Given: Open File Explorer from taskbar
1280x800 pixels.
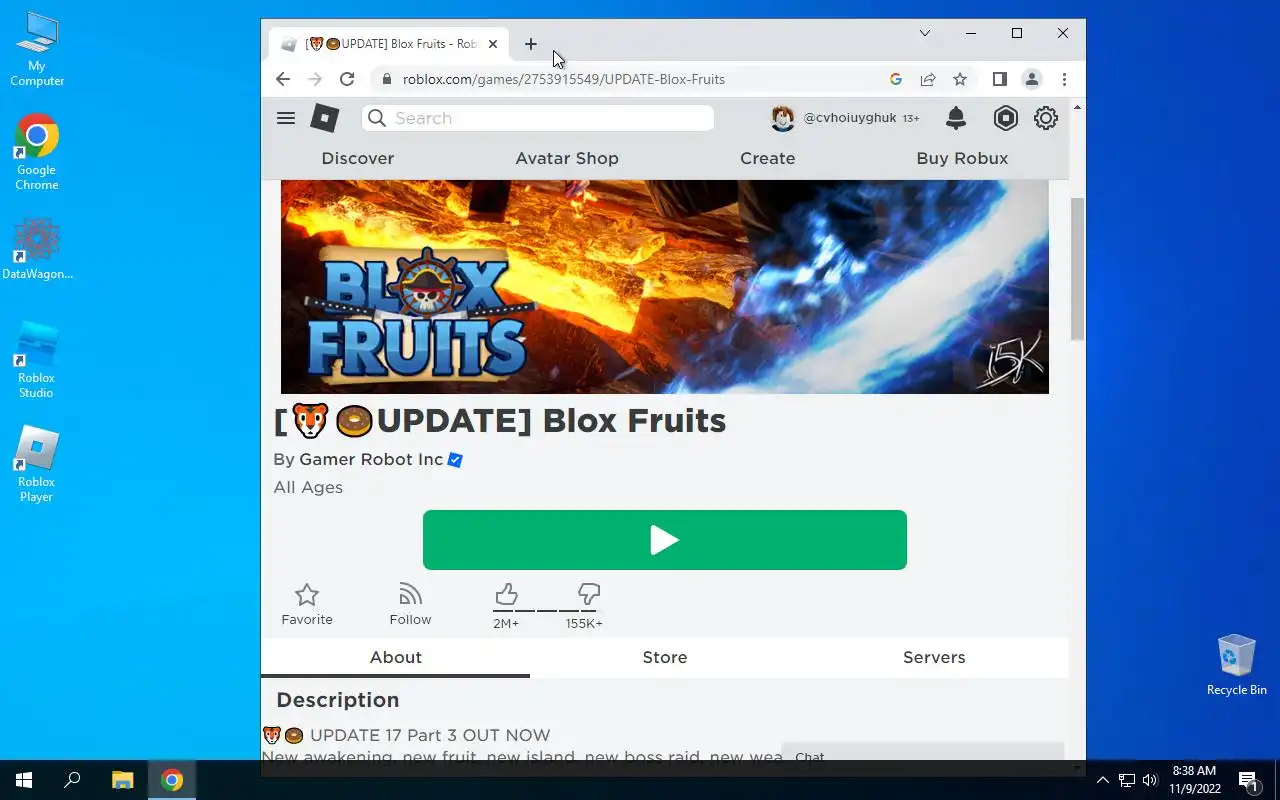Looking at the screenshot, I should point(122,780).
